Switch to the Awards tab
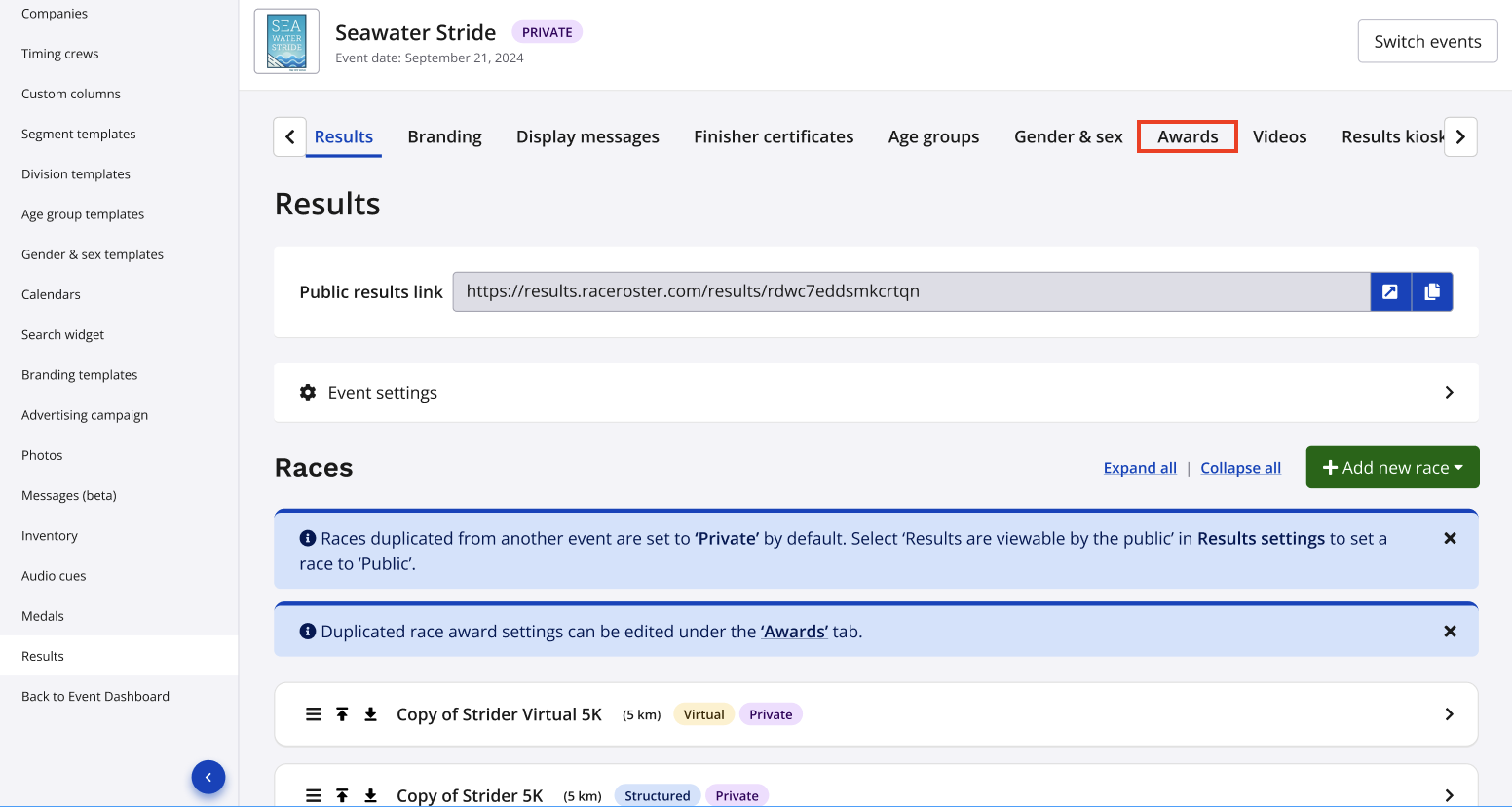Image resolution: width=1512 pixels, height=807 pixels. point(1187,136)
